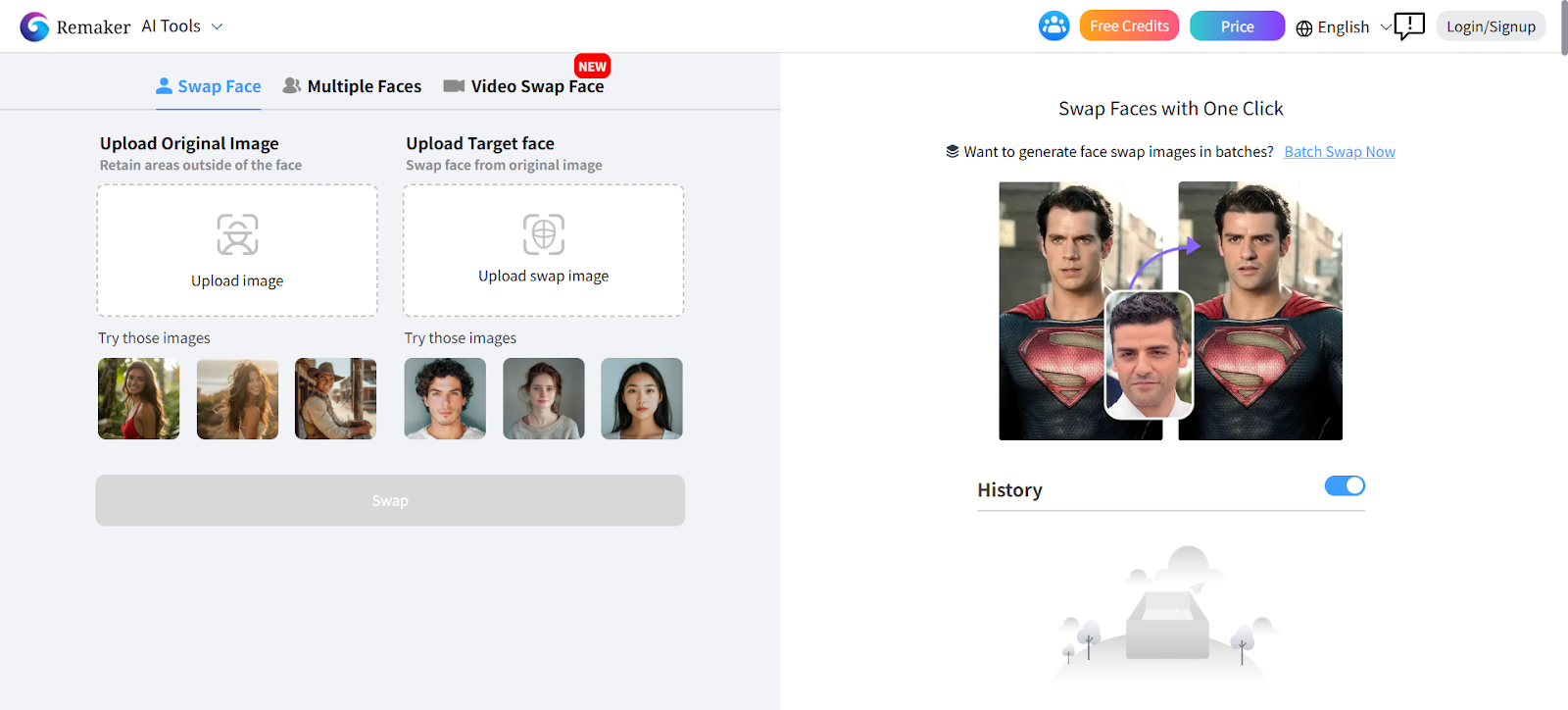Click the 'Upload Target face' heading
Viewport: 1568px width, 710px height.
click(x=480, y=143)
